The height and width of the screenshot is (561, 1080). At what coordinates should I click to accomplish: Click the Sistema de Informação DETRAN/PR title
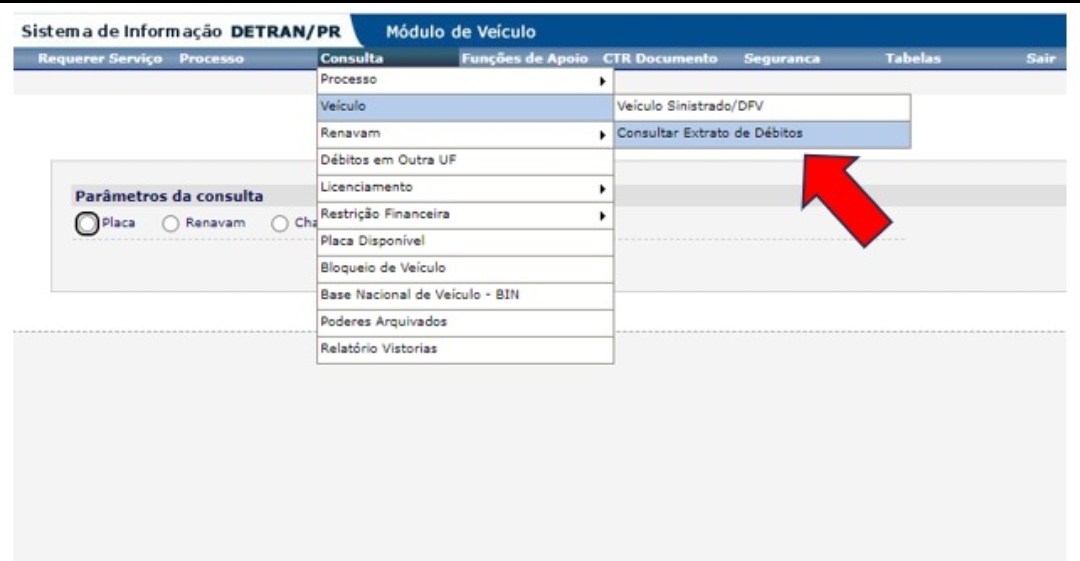(181, 32)
